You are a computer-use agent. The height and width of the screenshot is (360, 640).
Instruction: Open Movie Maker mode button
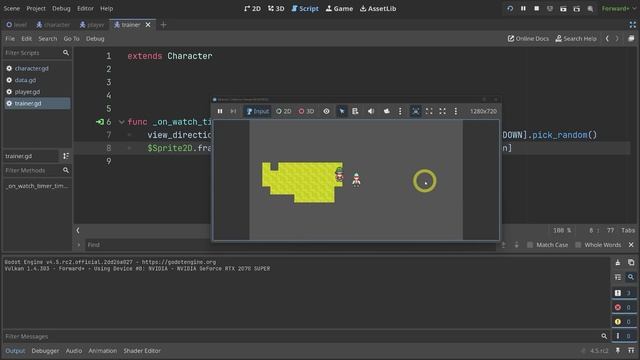point(590,9)
